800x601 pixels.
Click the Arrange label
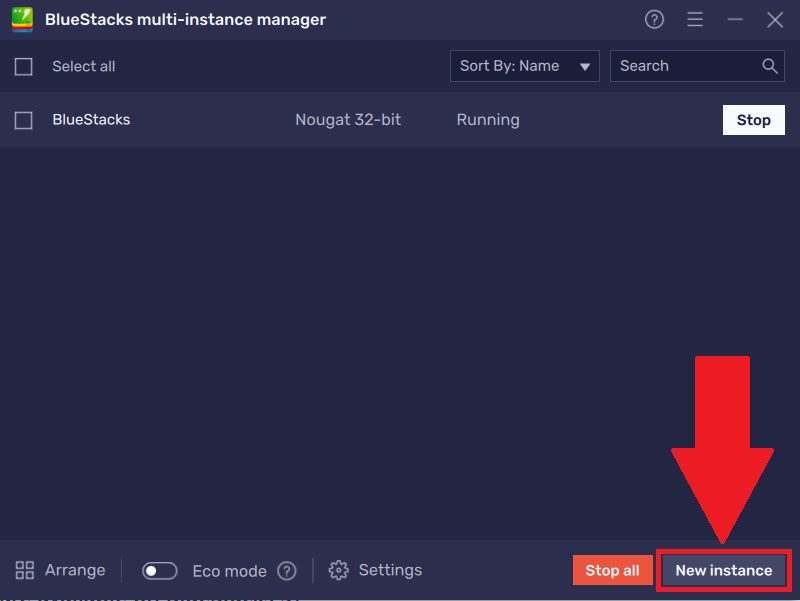click(x=75, y=570)
